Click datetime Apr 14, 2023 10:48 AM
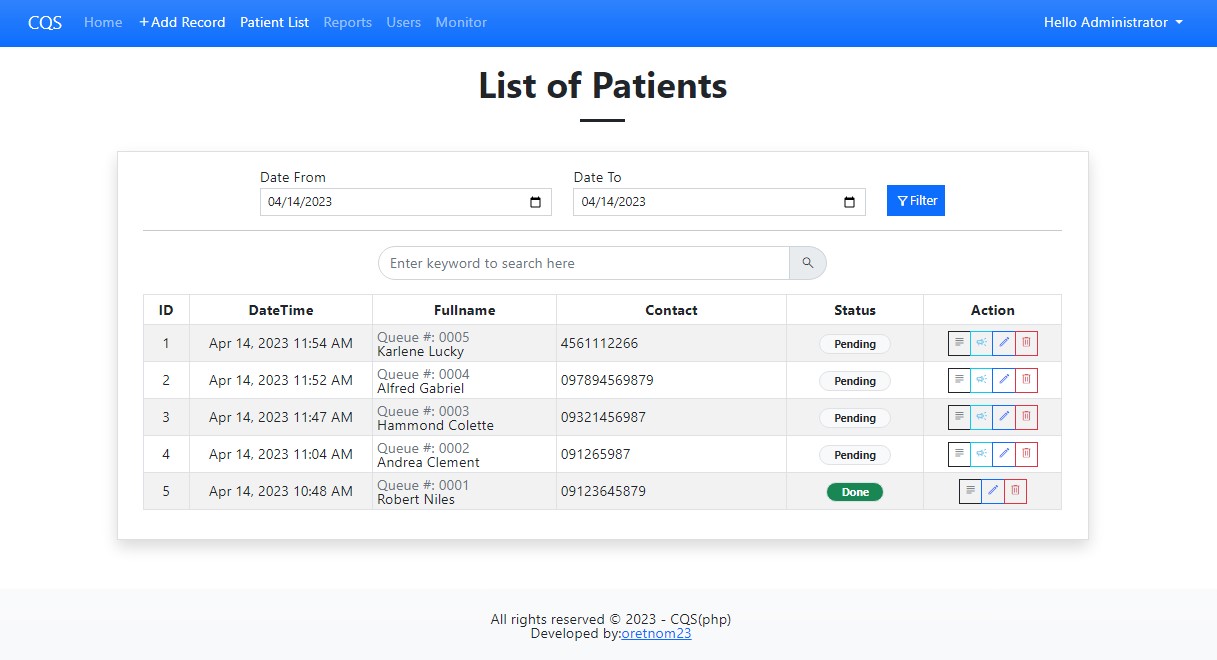 [281, 492]
